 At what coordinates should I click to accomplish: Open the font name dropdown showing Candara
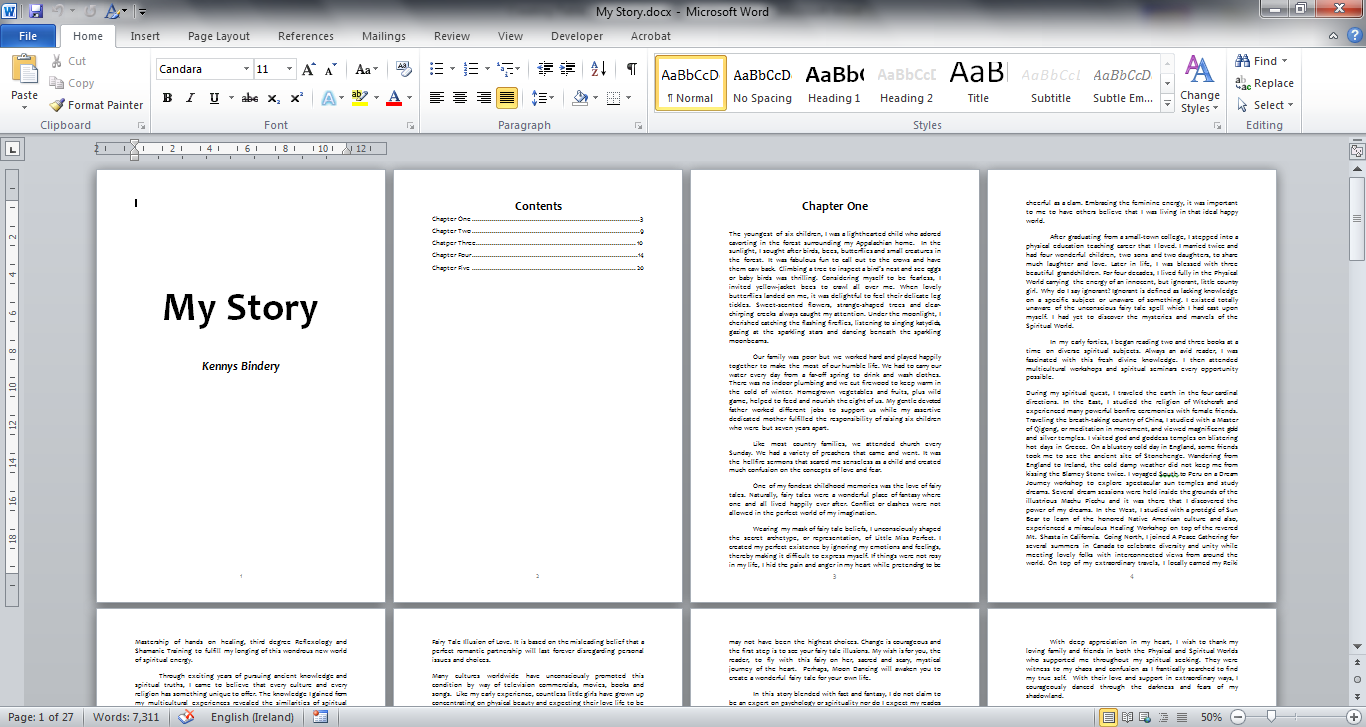(x=204, y=69)
